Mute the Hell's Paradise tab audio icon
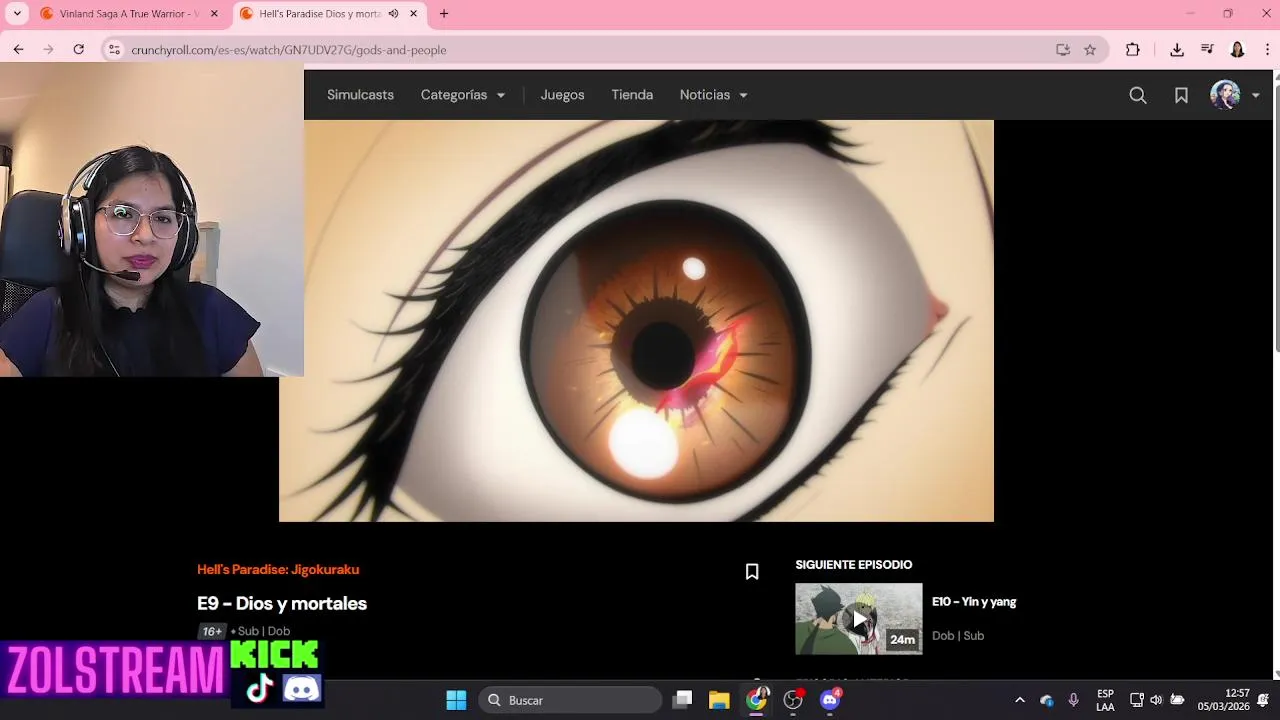Screen dimensions: 1280x720 point(393,14)
